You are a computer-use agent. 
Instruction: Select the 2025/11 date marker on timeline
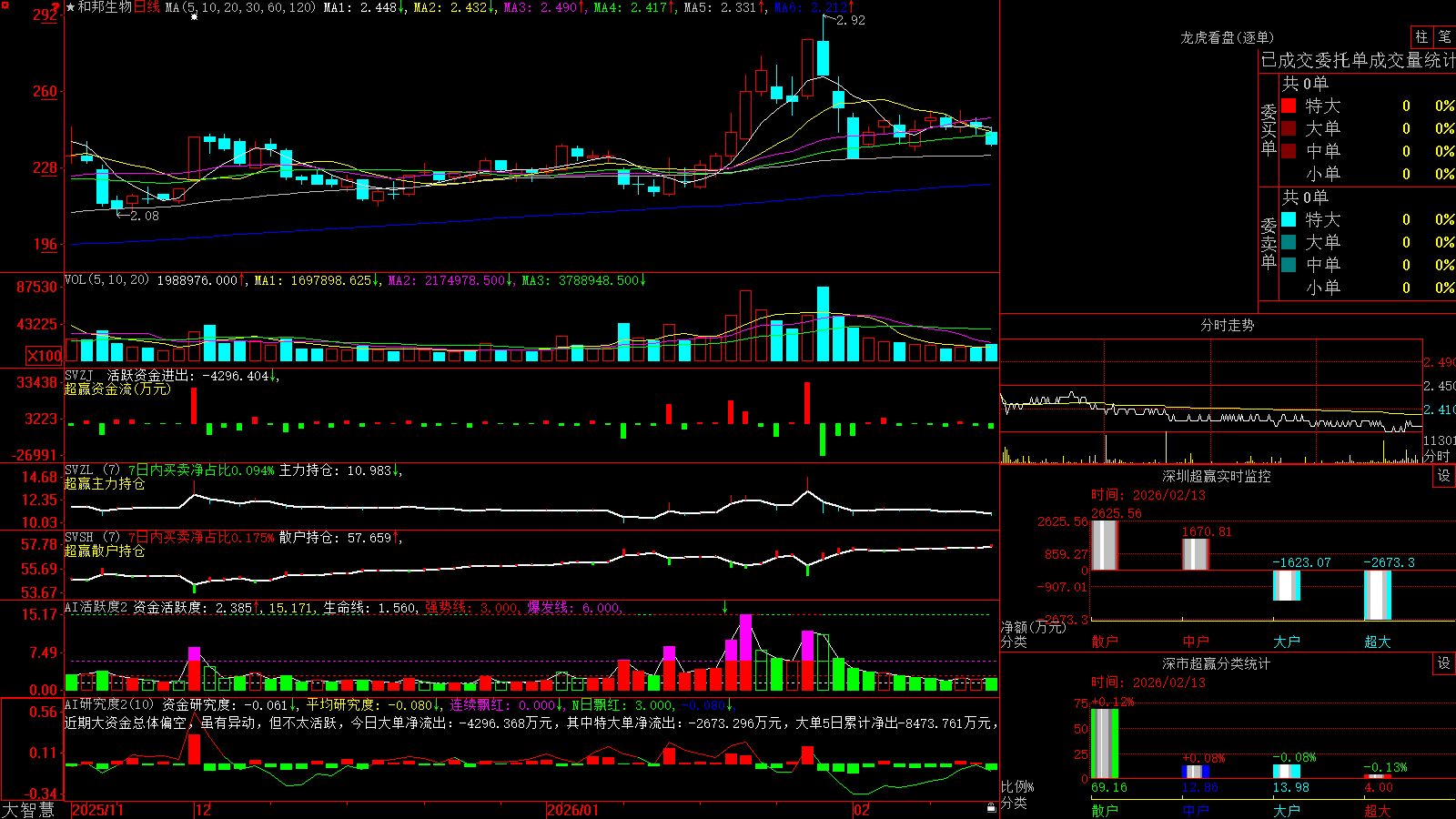click(x=97, y=810)
